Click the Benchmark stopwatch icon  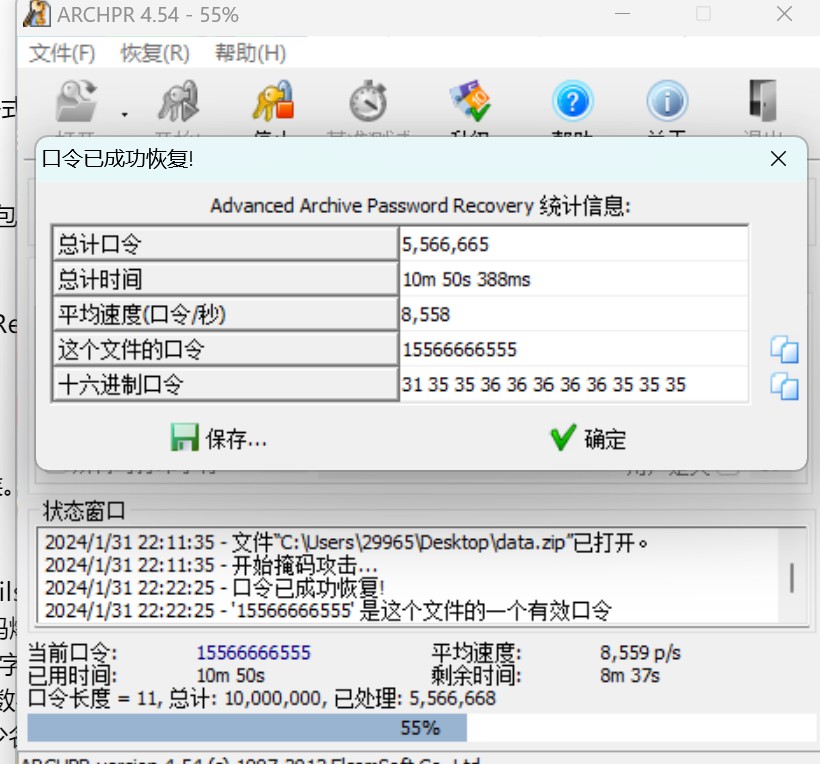tap(368, 101)
